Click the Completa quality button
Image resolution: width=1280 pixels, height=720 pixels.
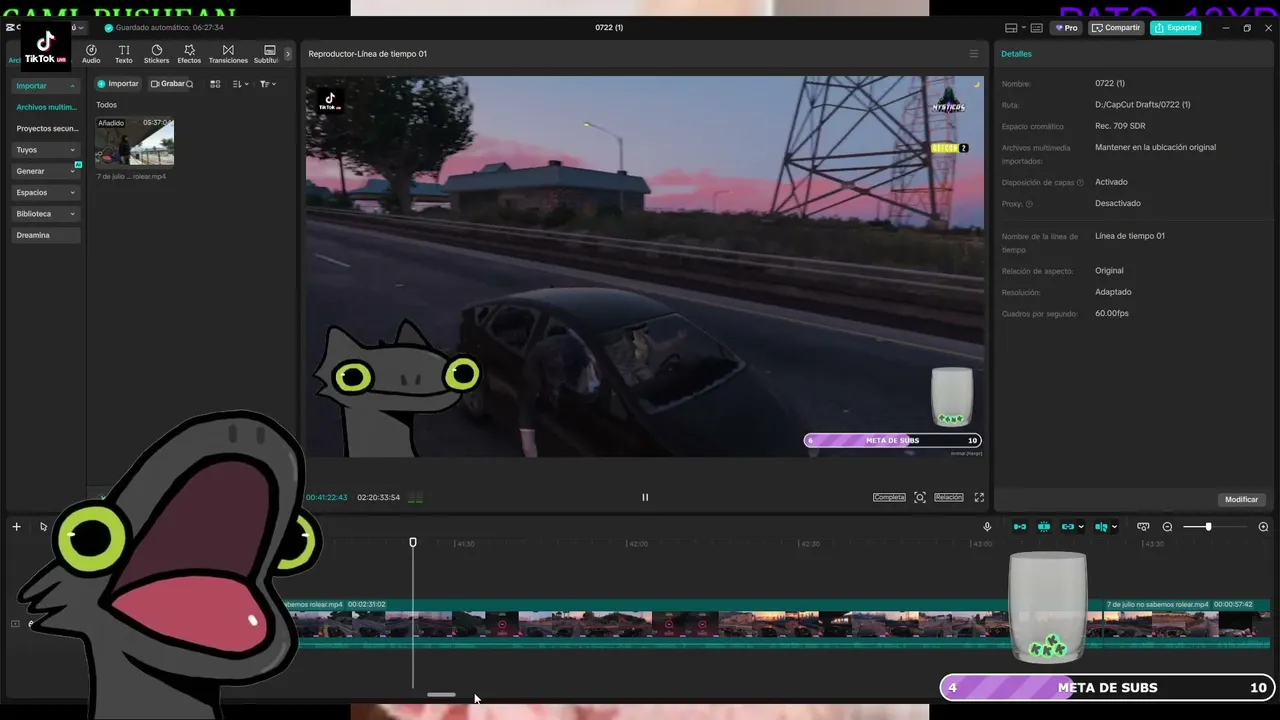[x=889, y=497]
